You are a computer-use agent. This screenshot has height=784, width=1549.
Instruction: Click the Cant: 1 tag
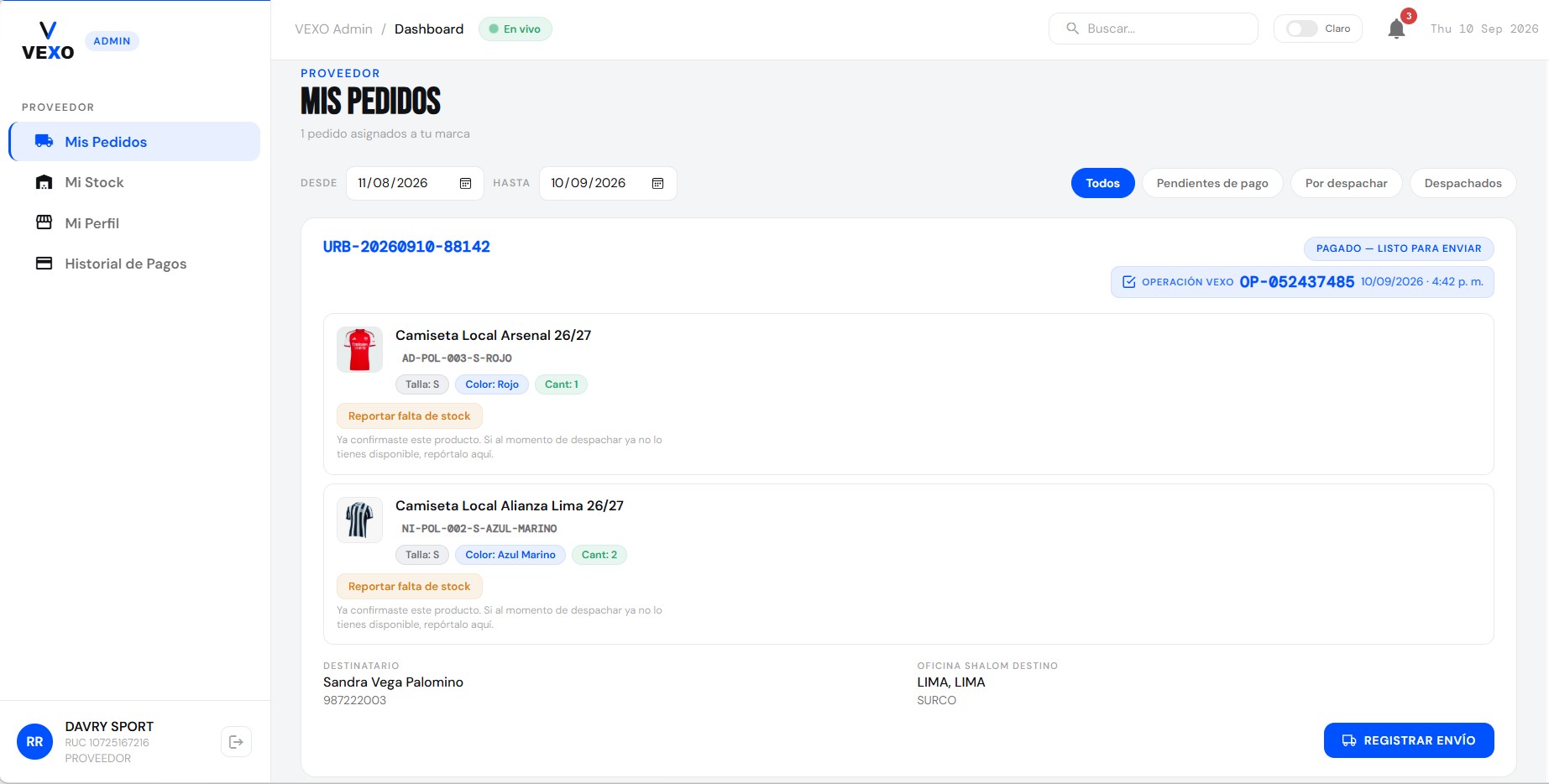point(562,384)
